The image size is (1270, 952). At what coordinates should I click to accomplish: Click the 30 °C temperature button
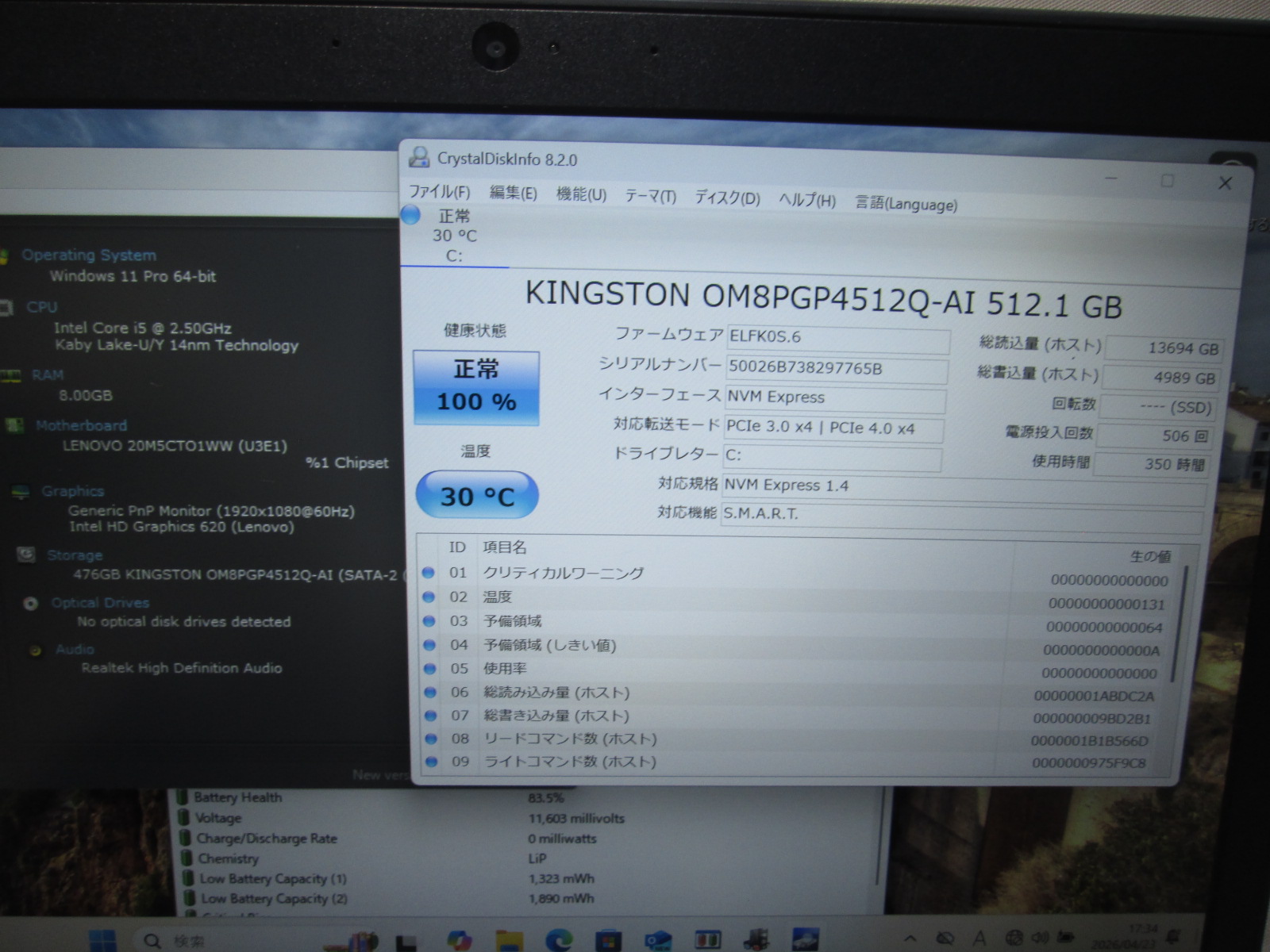pyautogui.click(x=477, y=496)
